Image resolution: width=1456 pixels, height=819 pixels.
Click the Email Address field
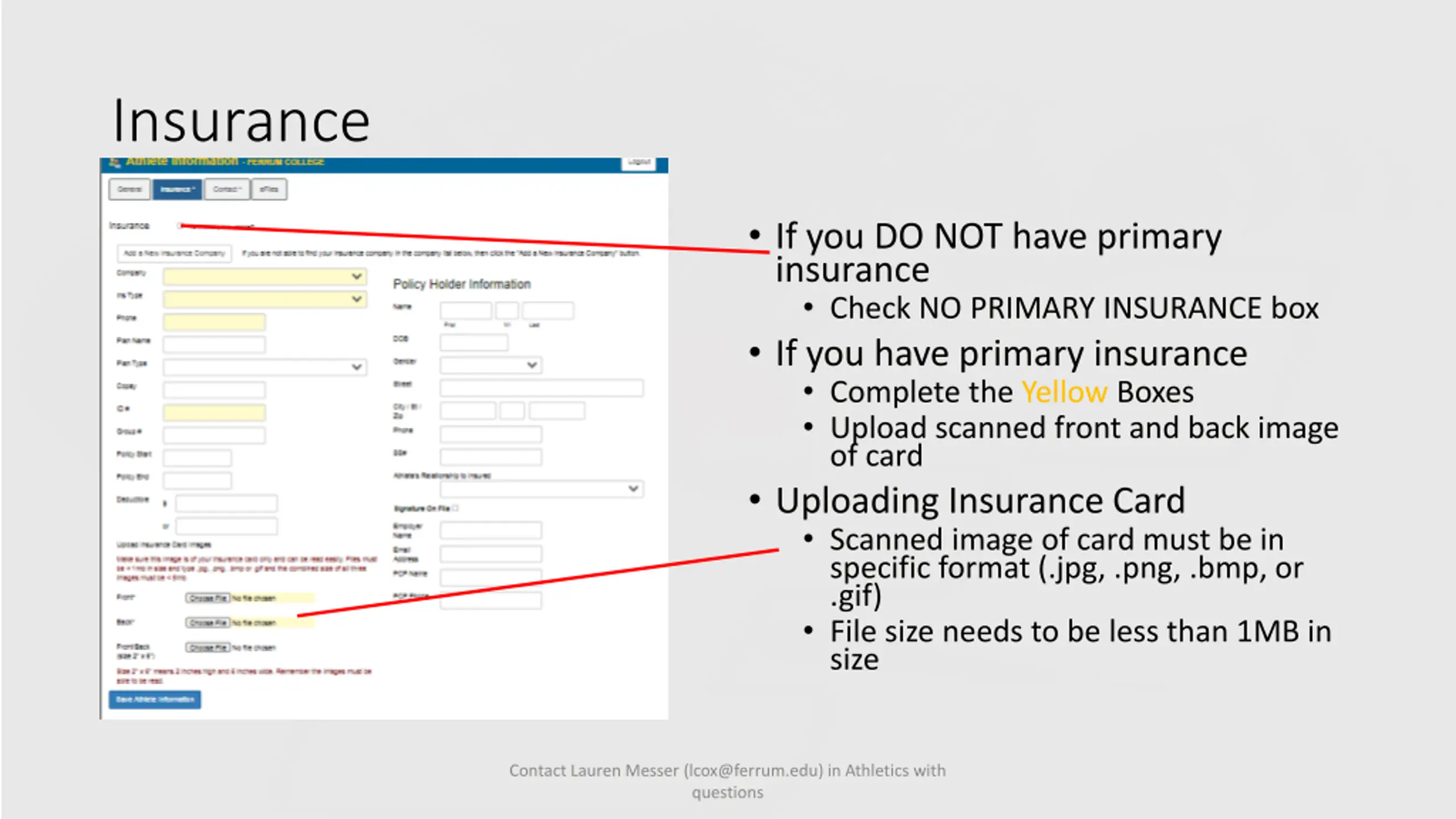[491, 554]
